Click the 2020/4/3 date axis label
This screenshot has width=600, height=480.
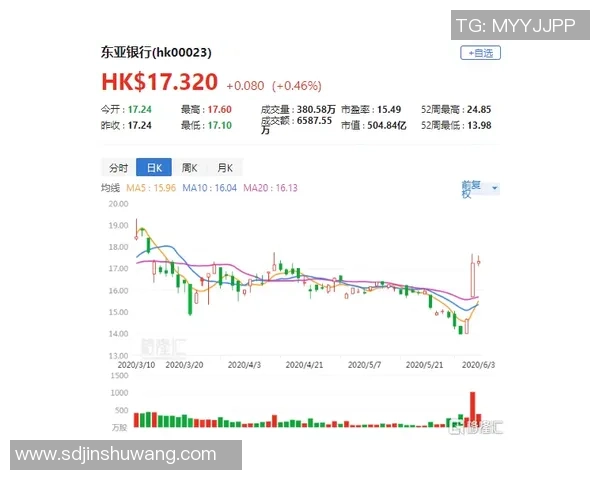pyautogui.click(x=244, y=365)
